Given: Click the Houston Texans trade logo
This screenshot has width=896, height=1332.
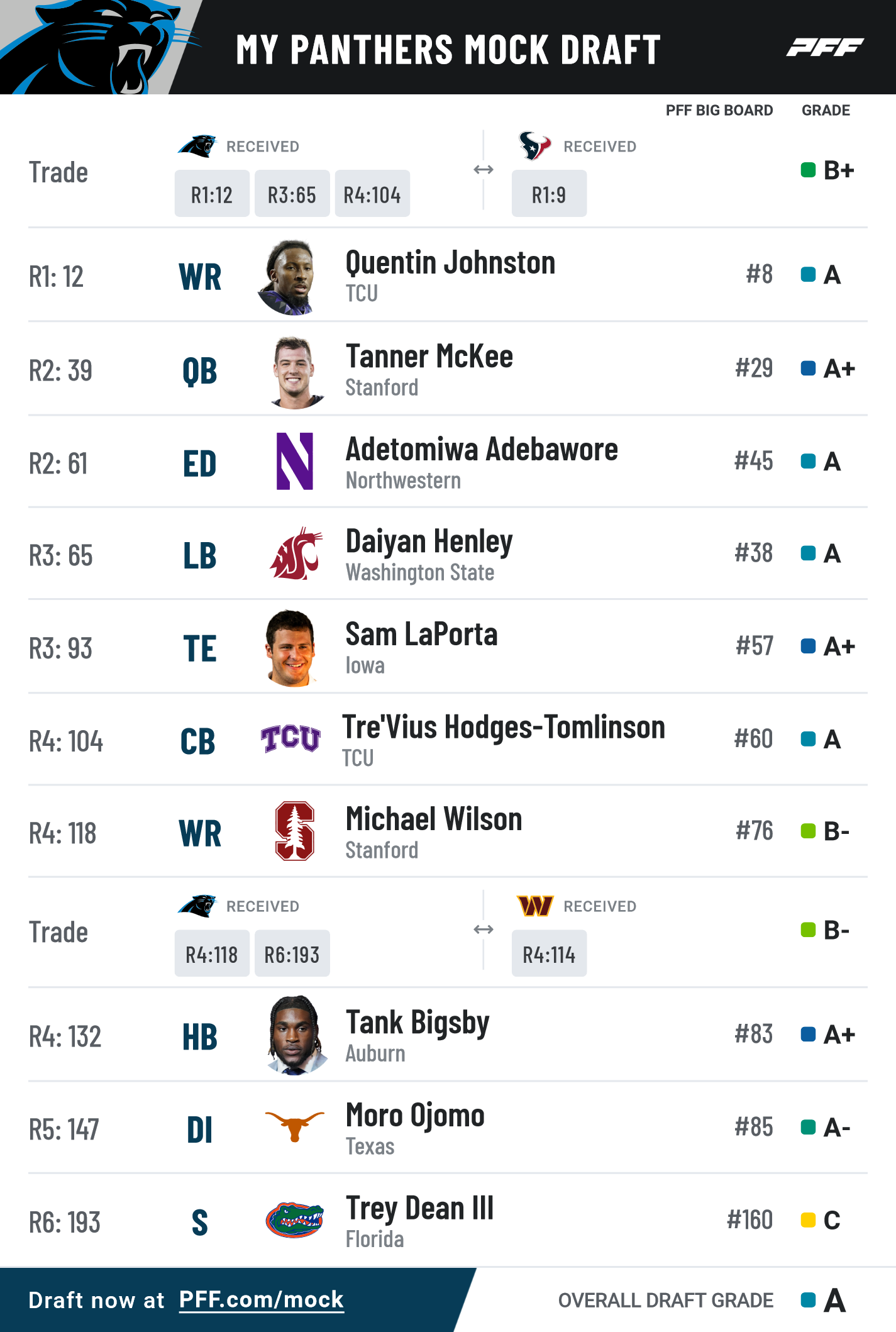Looking at the screenshot, I should [534, 145].
